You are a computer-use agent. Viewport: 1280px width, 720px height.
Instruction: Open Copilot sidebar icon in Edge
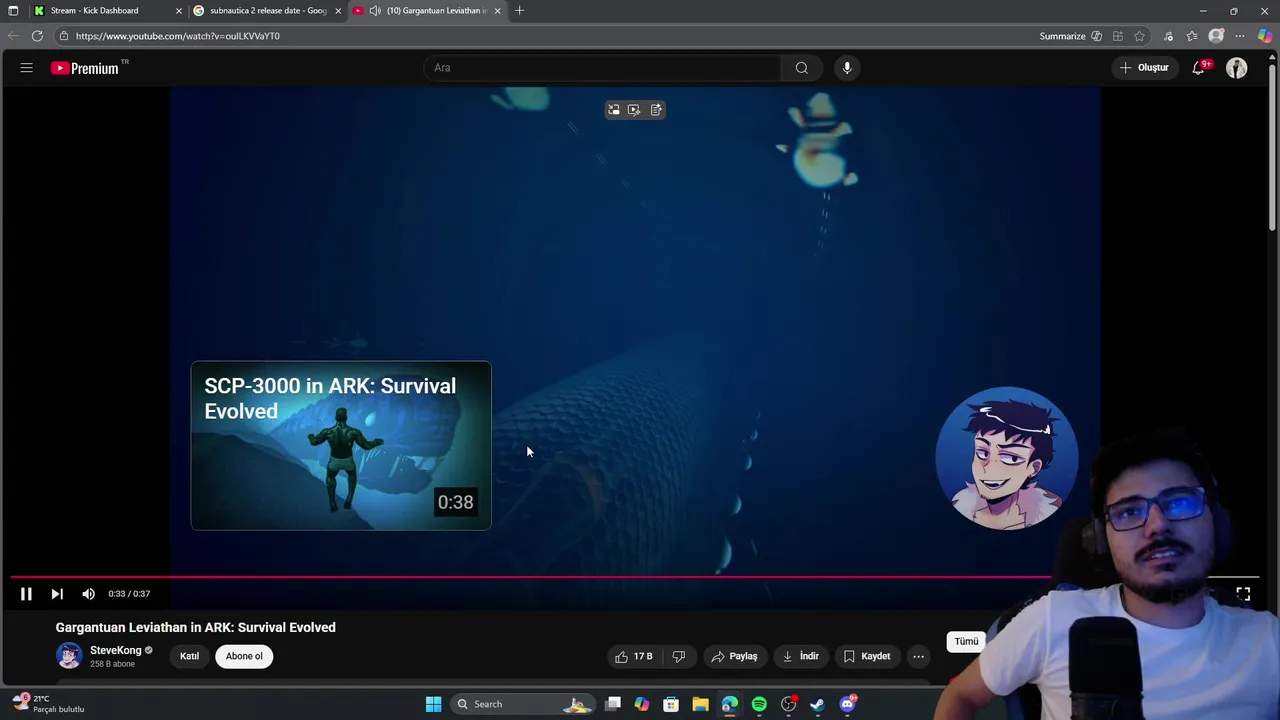[1265, 36]
